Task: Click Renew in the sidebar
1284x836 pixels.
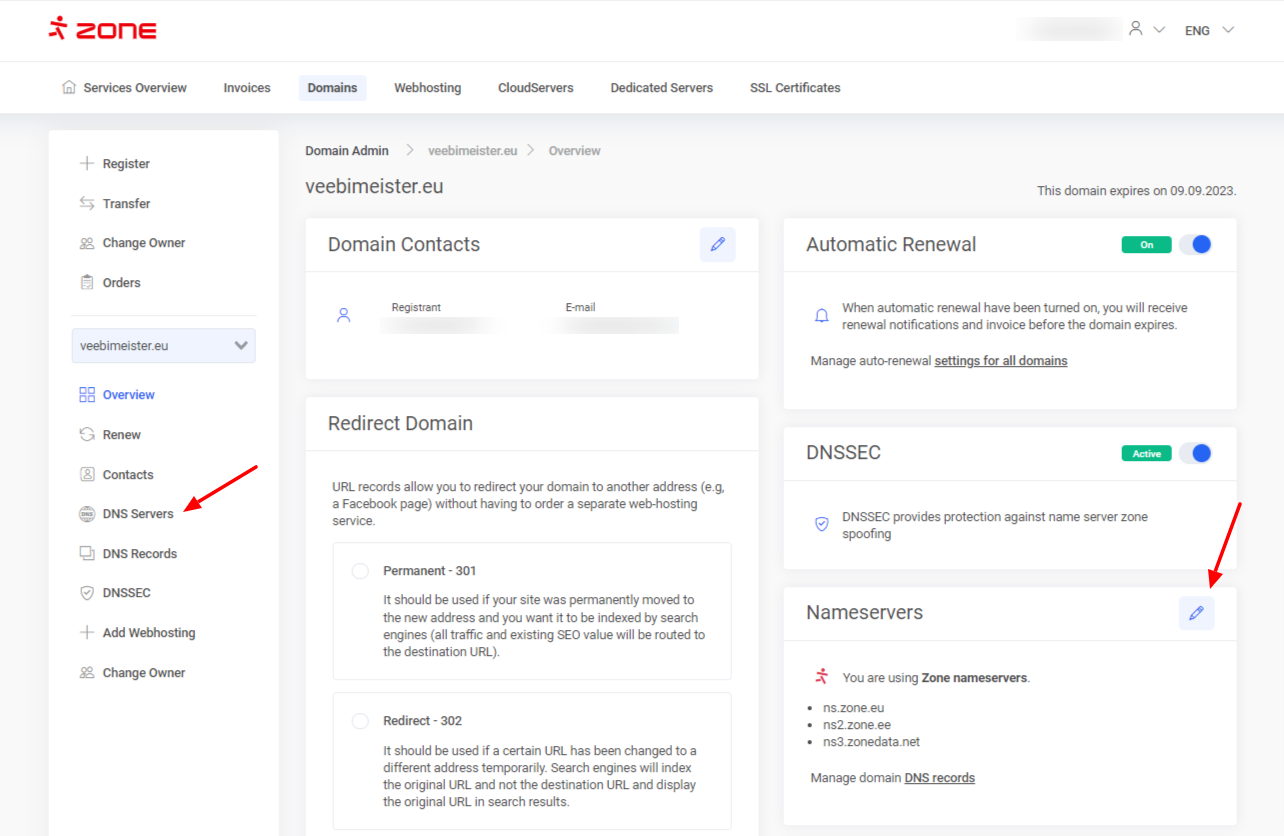Action: (121, 435)
